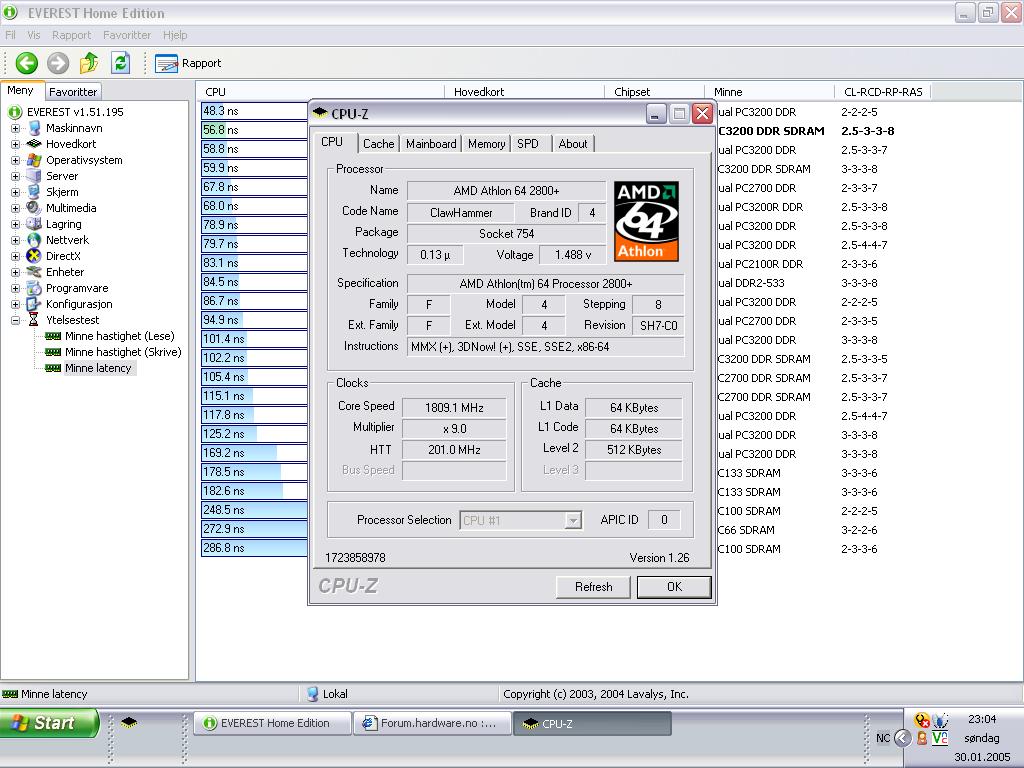This screenshot has width=1024, height=768.
Task: Select the Enheter devices icon
Action: coord(34,272)
